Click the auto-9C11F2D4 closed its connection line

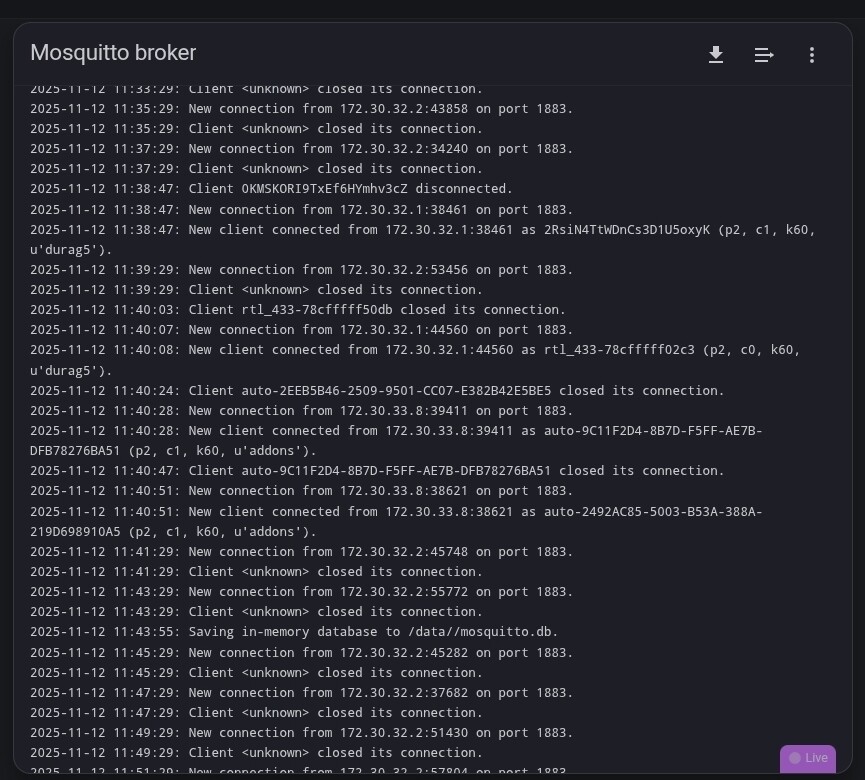377,471
